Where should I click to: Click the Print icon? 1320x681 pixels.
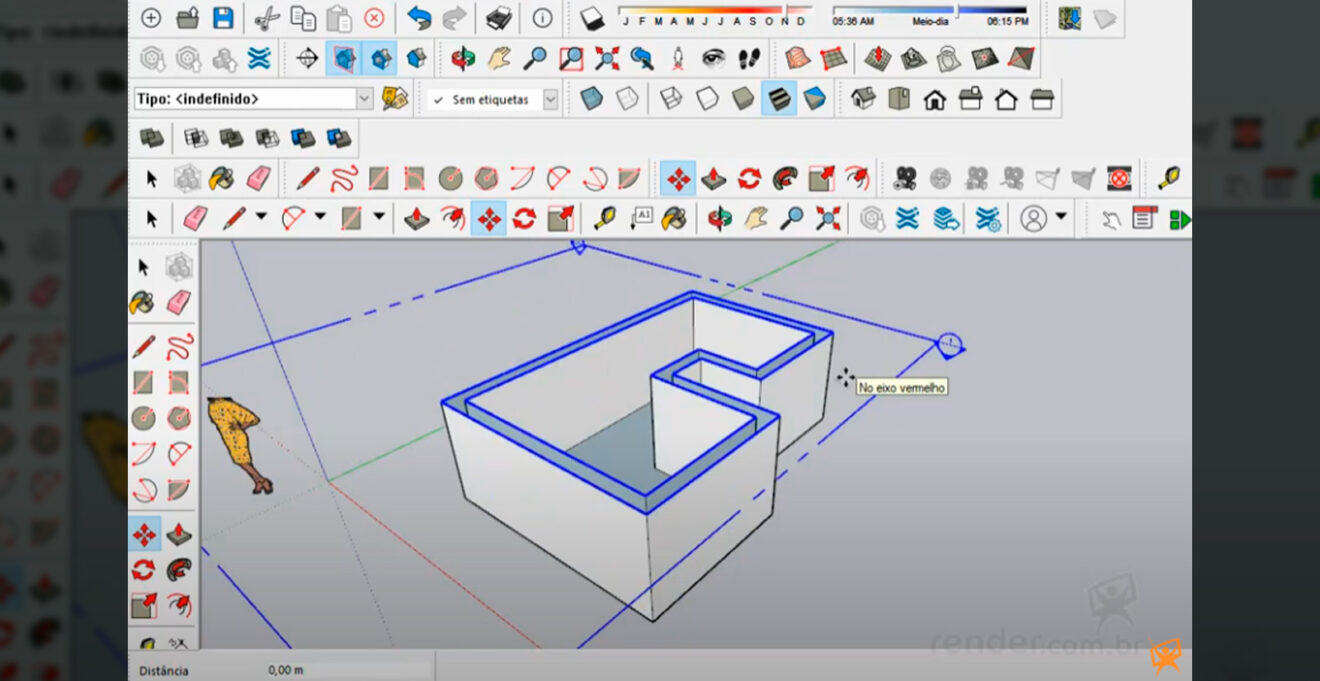click(498, 17)
